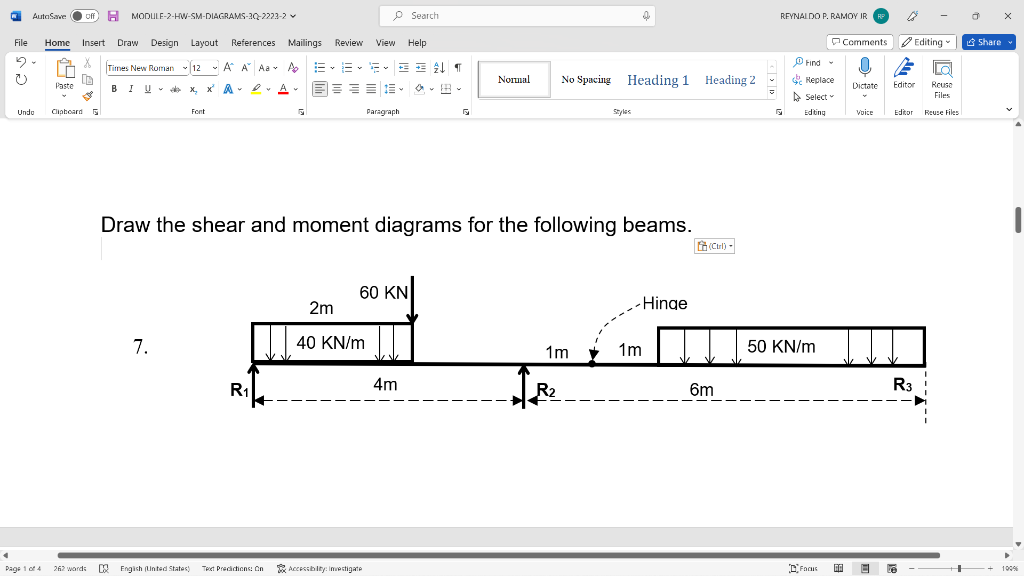Set center alignment
1024x576 pixels.
tap(337, 89)
